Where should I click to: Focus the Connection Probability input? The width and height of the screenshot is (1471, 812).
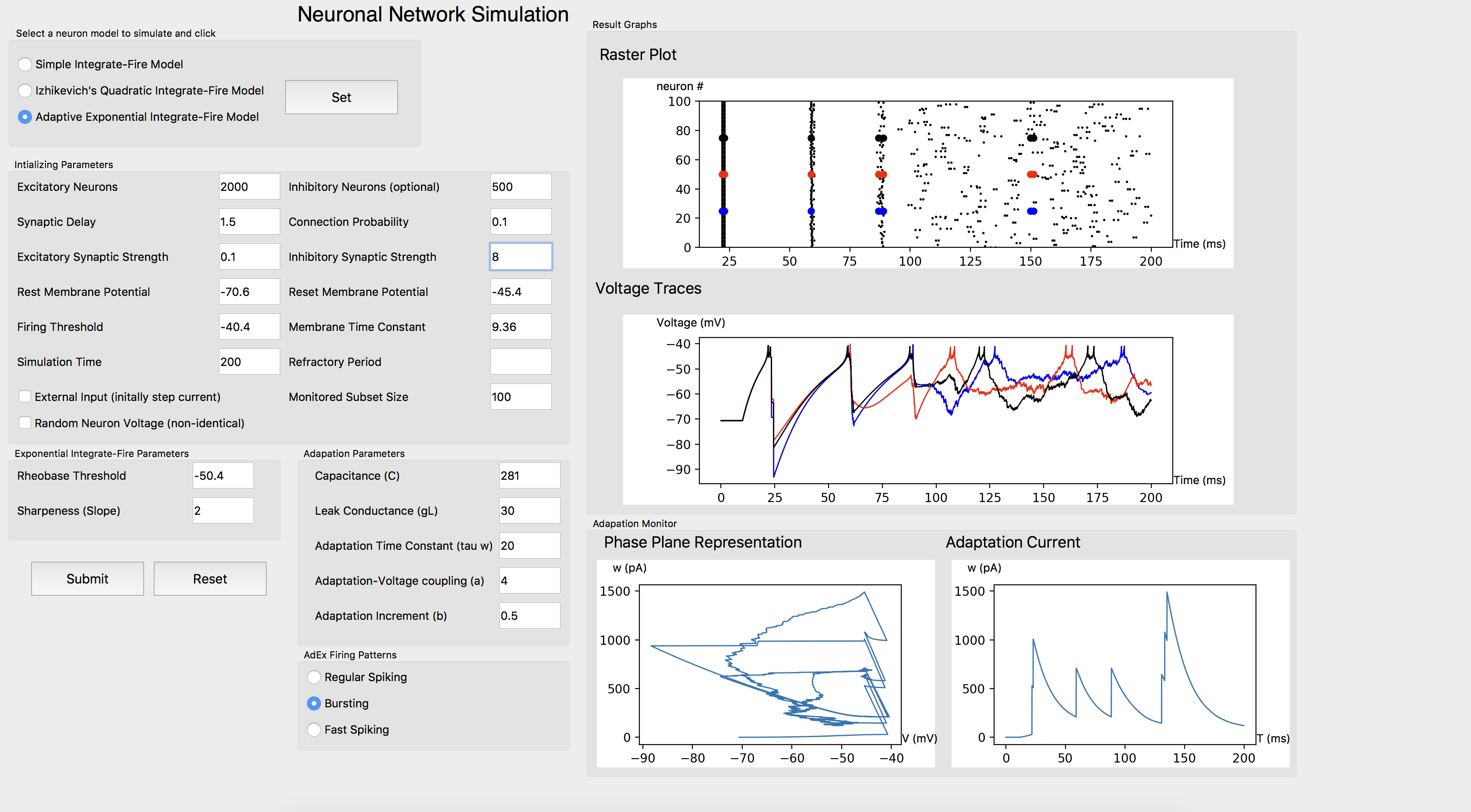521,221
